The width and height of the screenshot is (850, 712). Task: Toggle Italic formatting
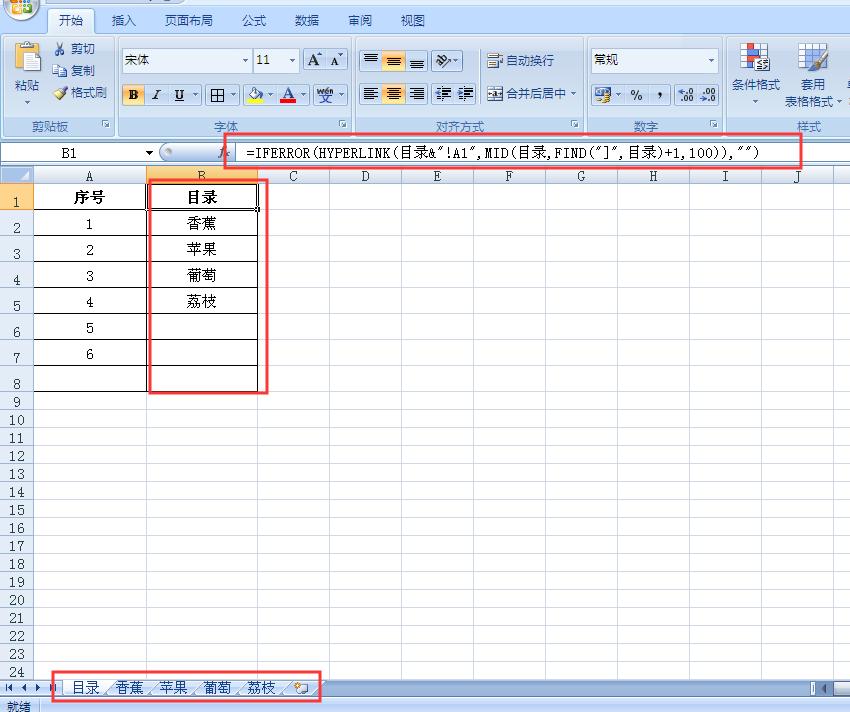pyautogui.click(x=156, y=95)
